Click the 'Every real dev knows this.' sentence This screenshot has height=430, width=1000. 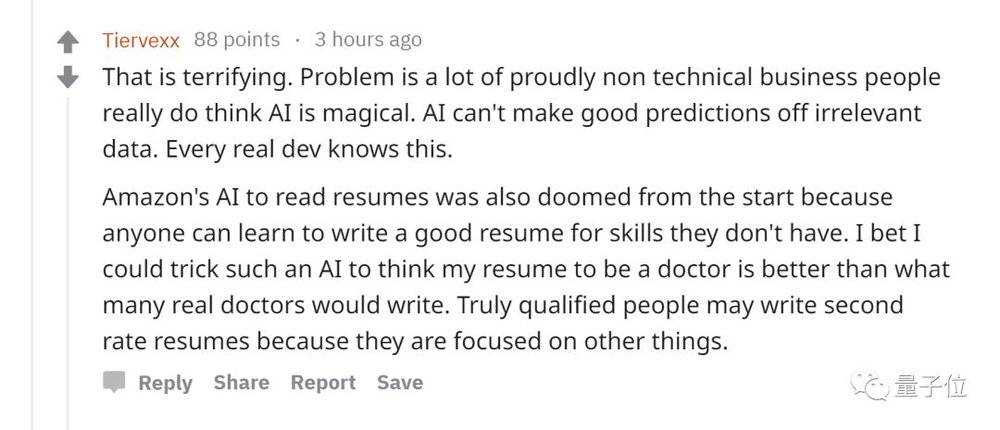[x=310, y=149]
